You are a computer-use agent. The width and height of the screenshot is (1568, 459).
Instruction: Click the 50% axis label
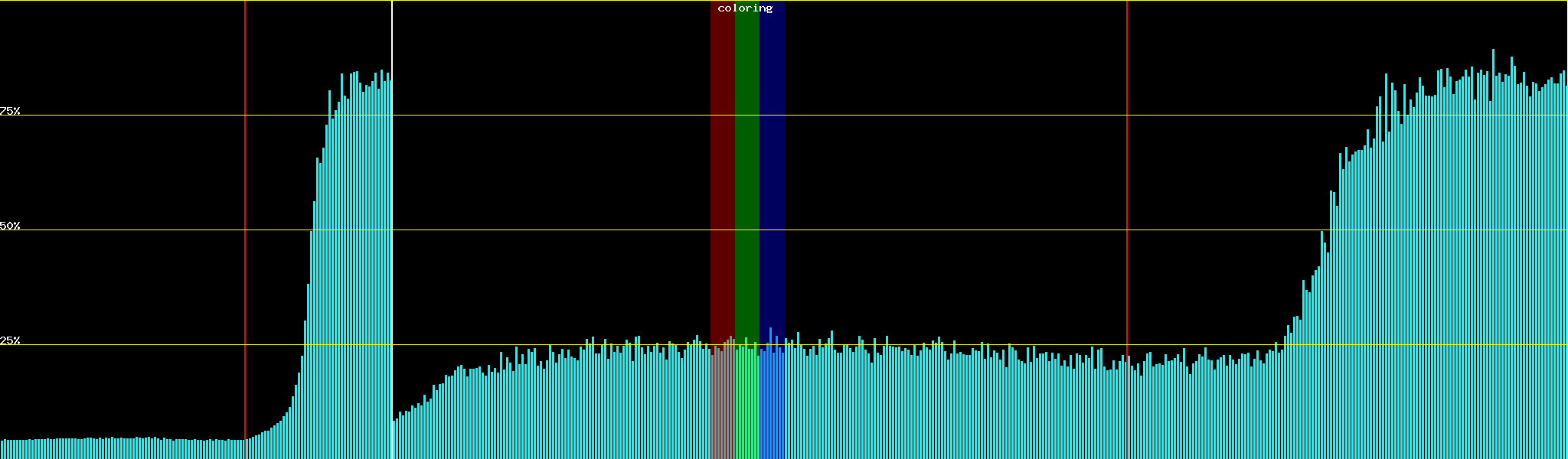pyautogui.click(x=10, y=226)
